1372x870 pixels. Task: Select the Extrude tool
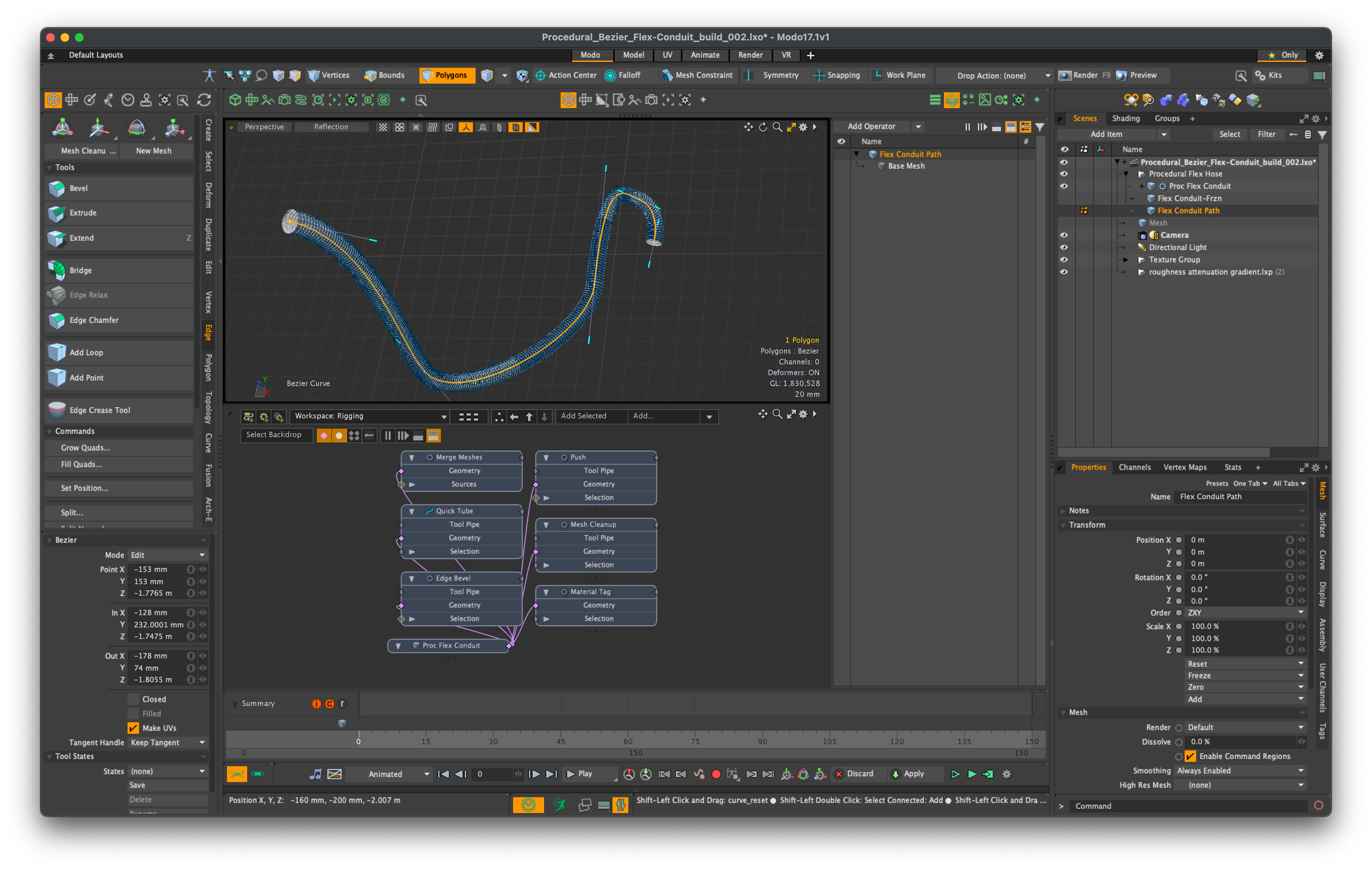pos(119,213)
